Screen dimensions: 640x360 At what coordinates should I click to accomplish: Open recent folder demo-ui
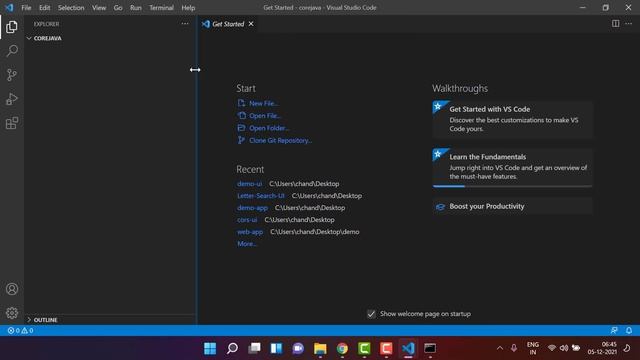pos(249,184)
